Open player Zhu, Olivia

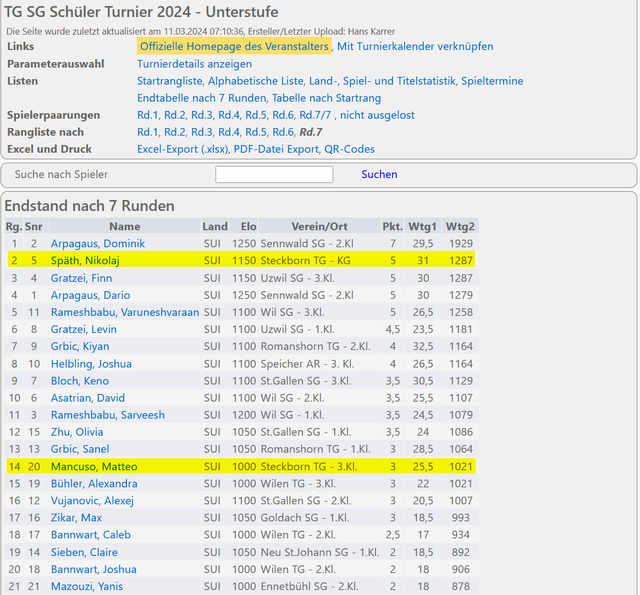coord(77,432)
